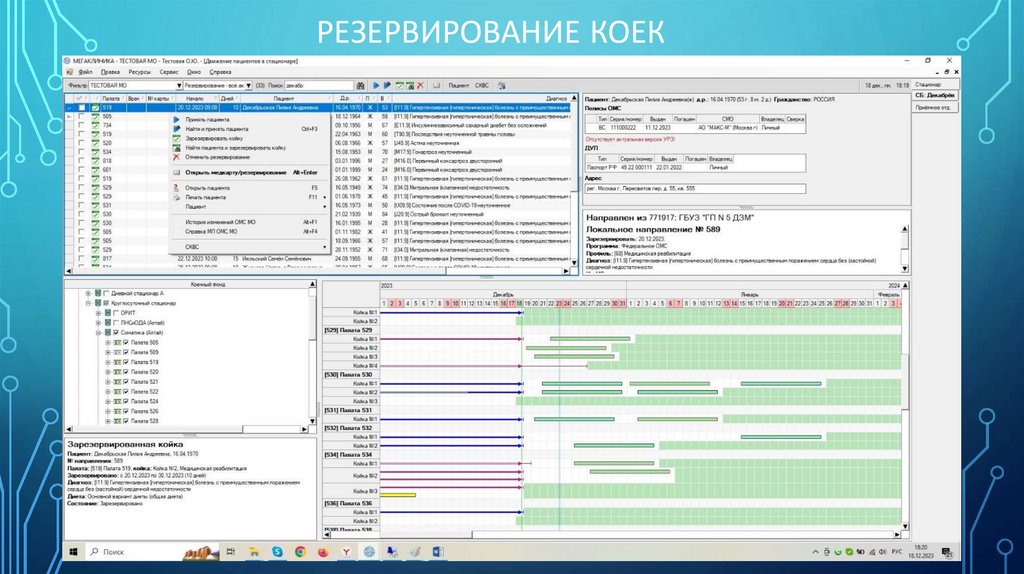Click the red X cancel reservation toolbar icon
The image size is (1024, 574).
coord(421,86)
